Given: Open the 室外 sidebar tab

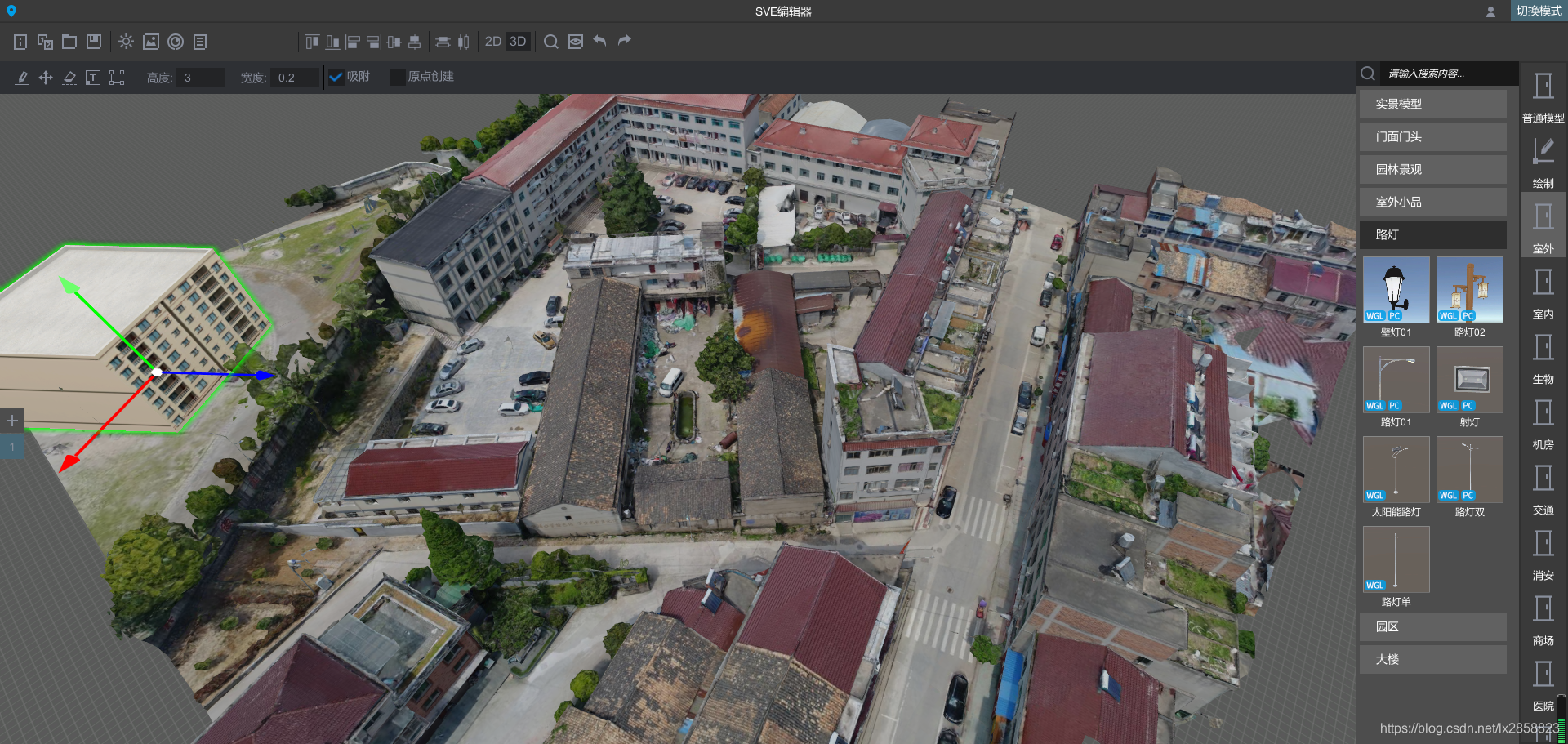Looking at the screenshot, I should tap(1543, 226).
